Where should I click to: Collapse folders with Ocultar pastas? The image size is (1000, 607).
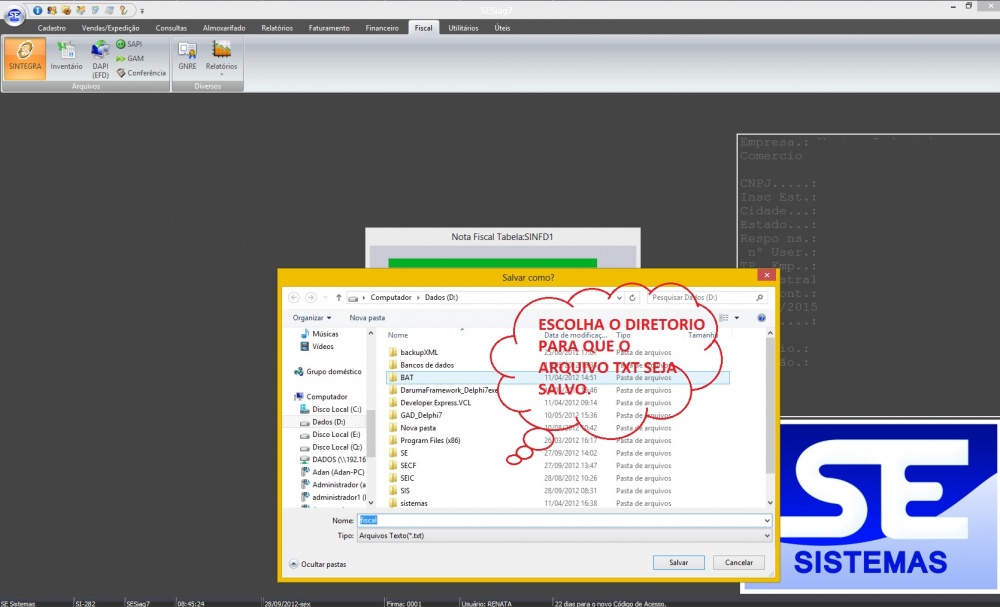[x=318, y=564]
